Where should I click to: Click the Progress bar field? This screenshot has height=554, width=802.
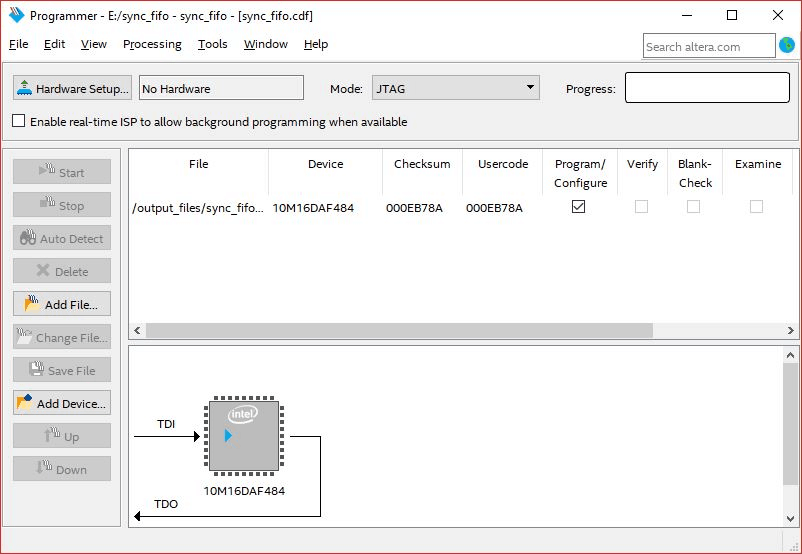[x=707, y=88]
